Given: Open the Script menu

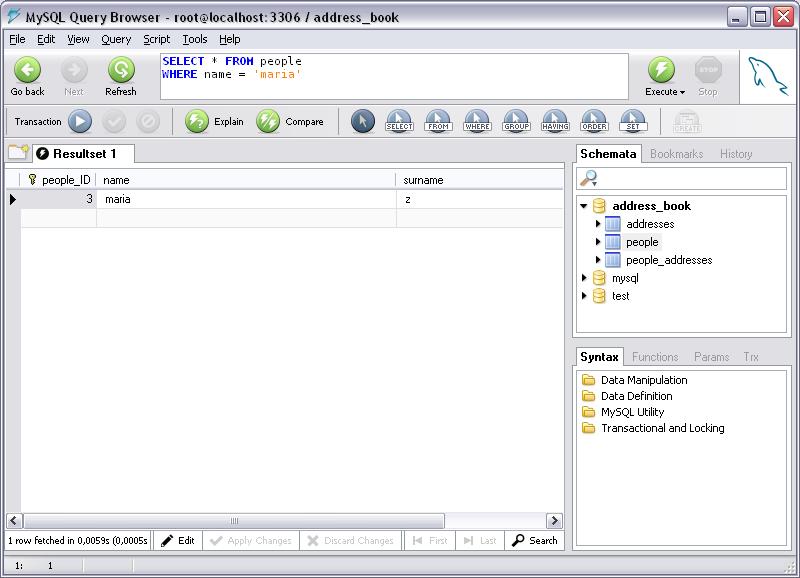Looking at the screenshot, I should coord(156,39).
